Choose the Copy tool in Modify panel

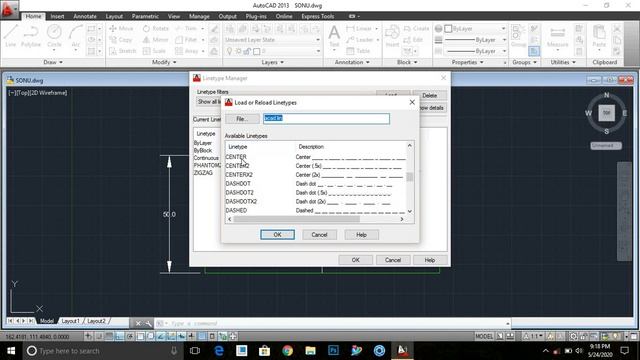coord(121,40)
